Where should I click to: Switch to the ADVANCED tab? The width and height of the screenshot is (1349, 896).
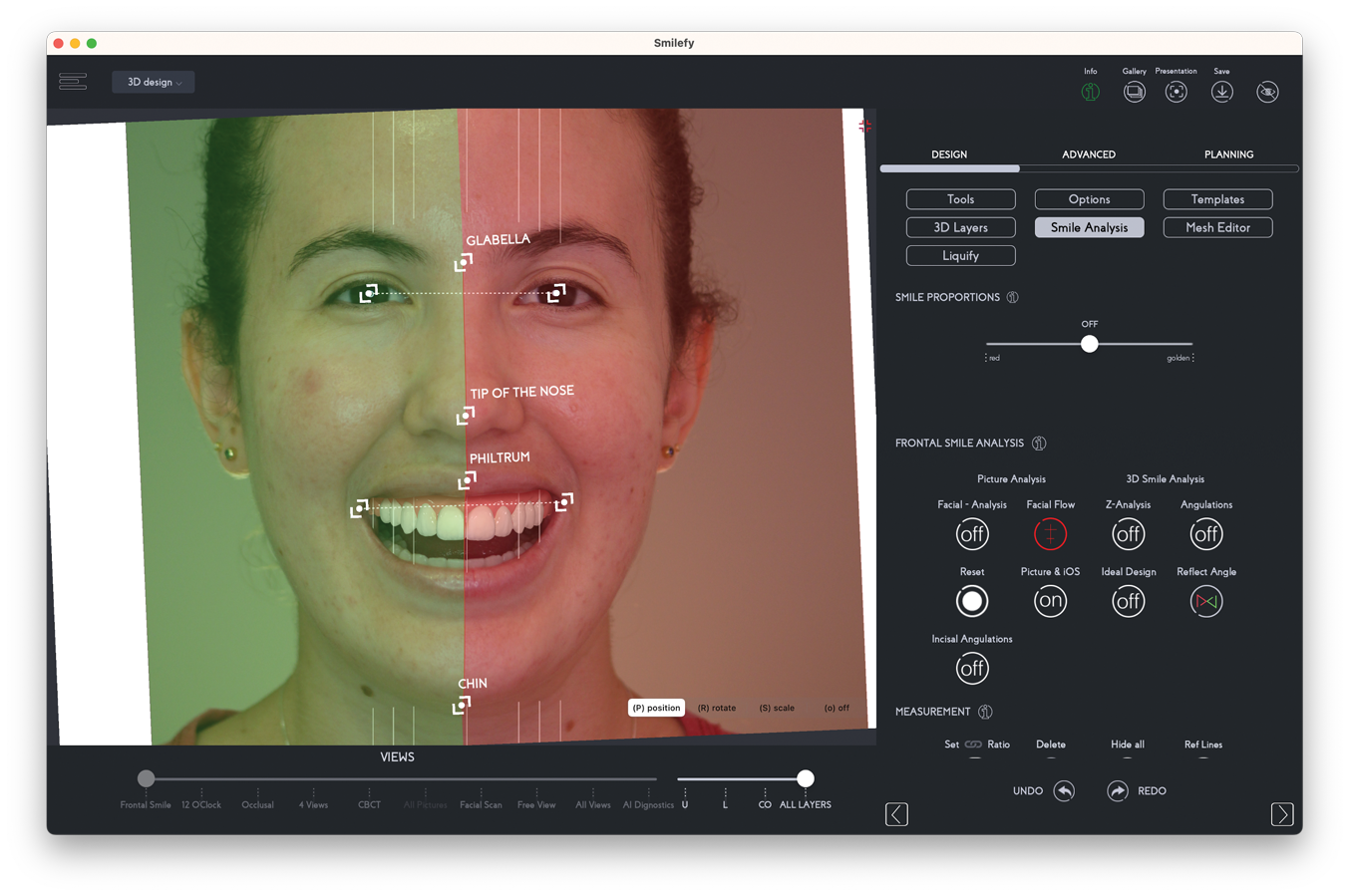[1088, 154]
